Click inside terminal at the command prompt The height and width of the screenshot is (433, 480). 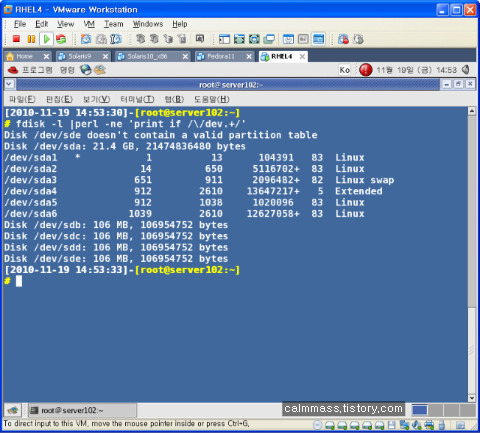pos(19,281)
